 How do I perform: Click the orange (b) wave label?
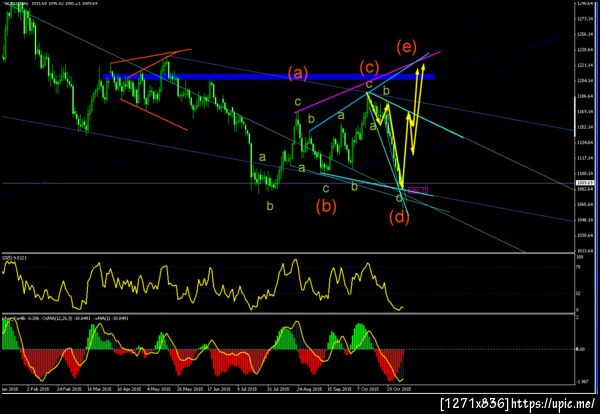click(326, 207)
